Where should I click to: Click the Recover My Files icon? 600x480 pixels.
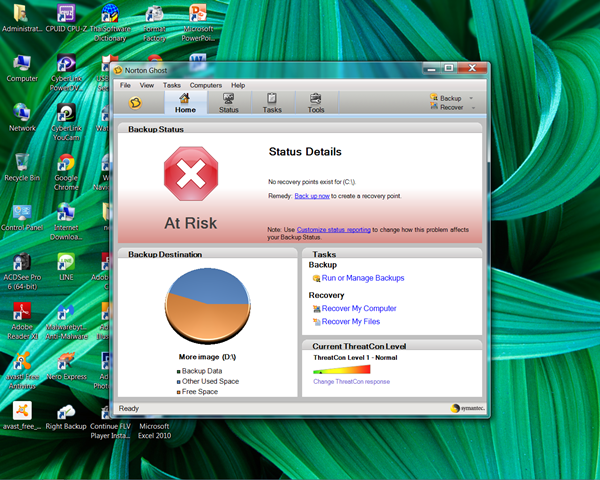(316, 322)
